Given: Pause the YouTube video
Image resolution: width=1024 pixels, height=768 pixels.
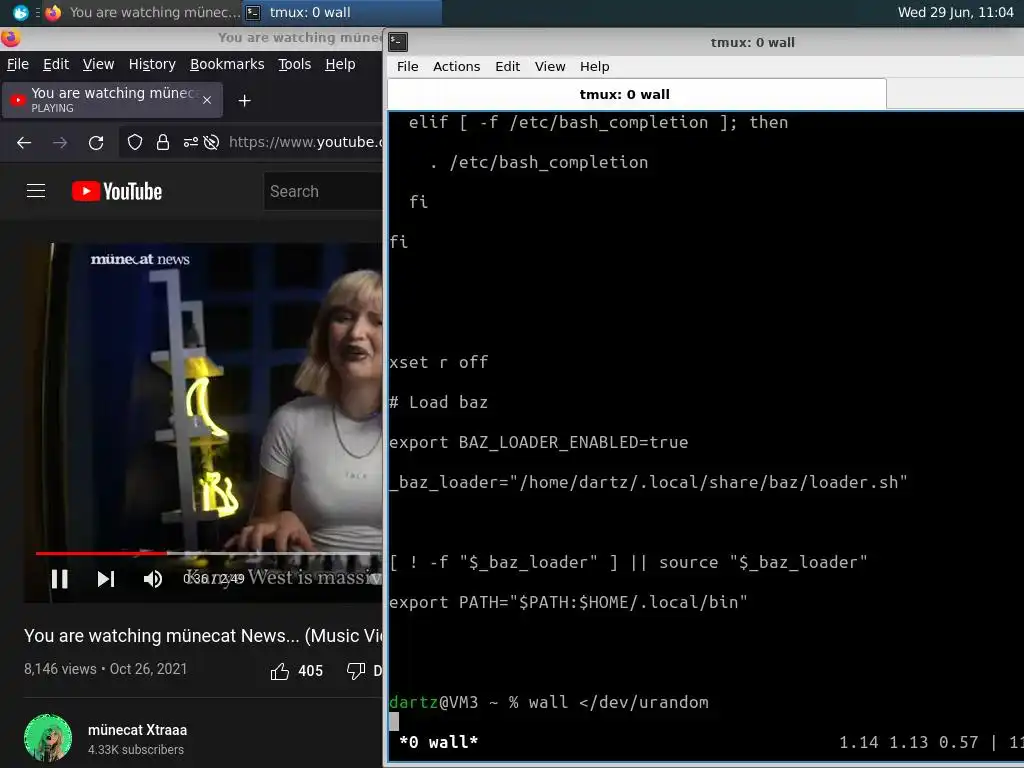Looking at the screenshot, I should click(59, 579).
